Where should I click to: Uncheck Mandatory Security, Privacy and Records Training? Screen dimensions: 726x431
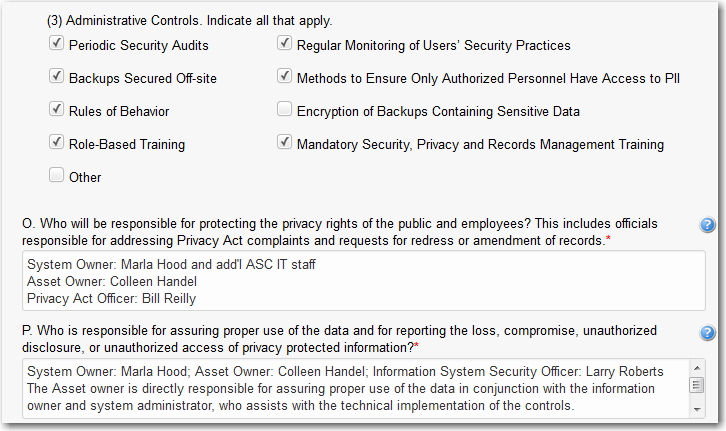click(285, 143)
